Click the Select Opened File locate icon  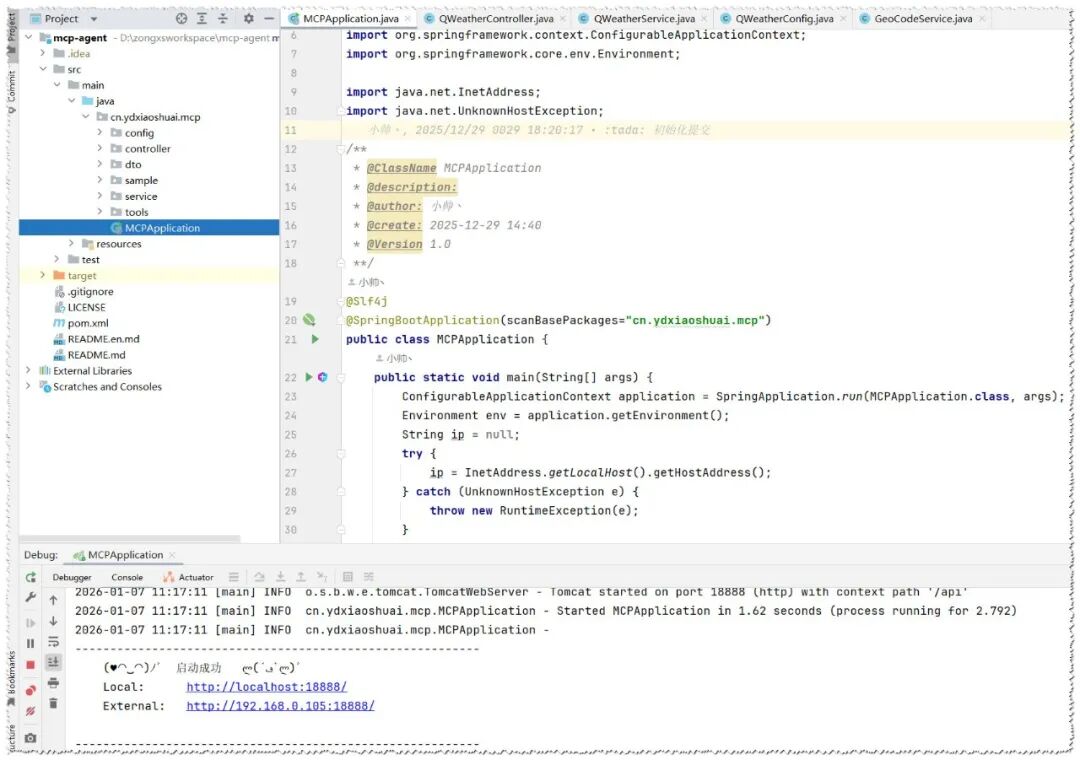point(181,19)
